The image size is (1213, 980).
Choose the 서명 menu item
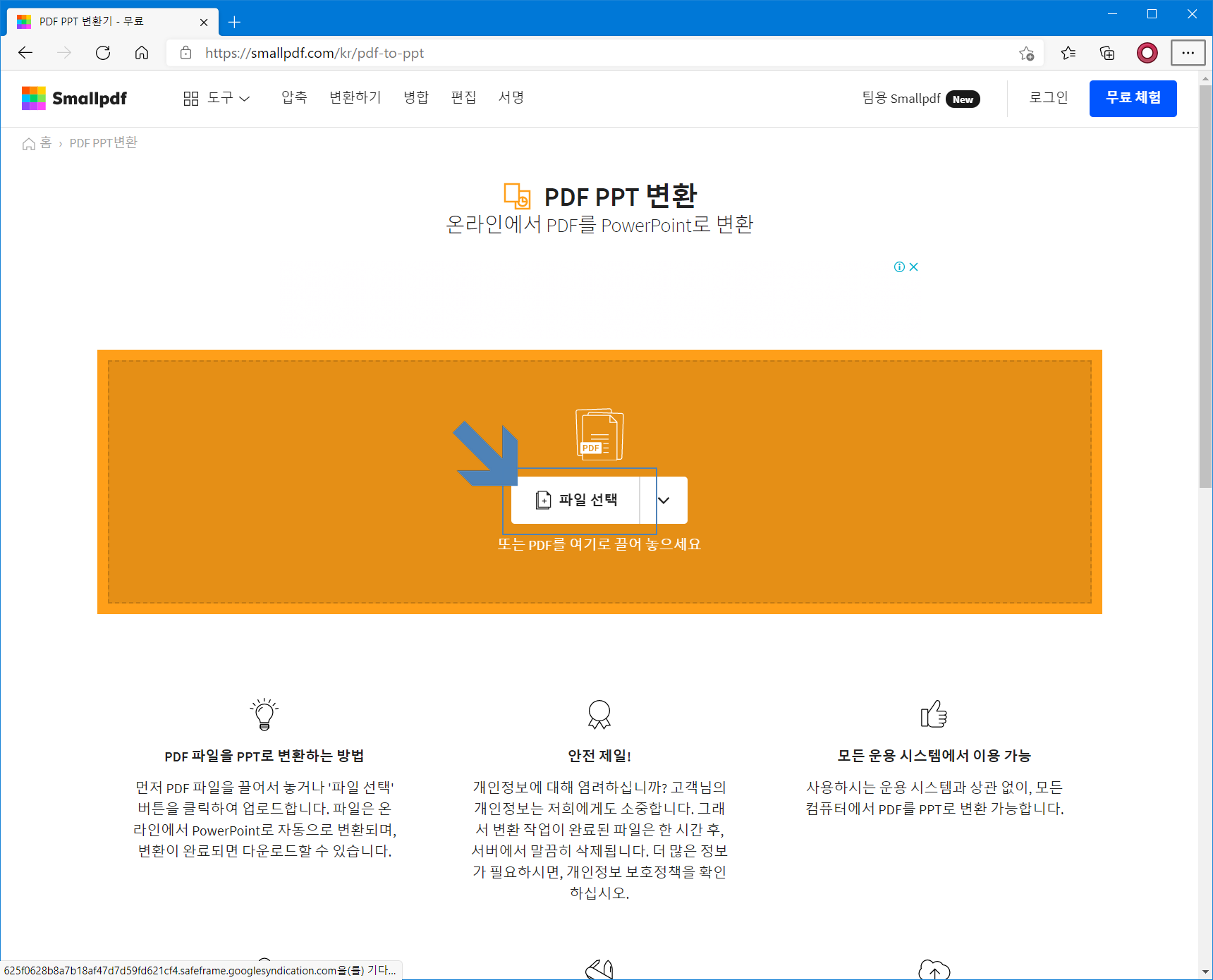(x=511, y=97)
